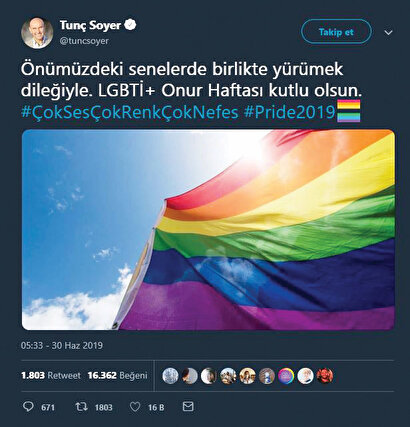Follow with the Takip et button
Viewport: 410px width, 427px height.
click(x=336, y=32)
